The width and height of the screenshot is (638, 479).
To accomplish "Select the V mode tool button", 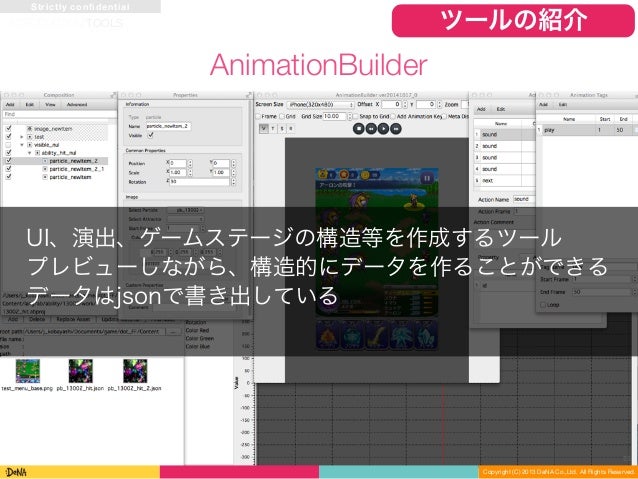I will coord(264,129).
